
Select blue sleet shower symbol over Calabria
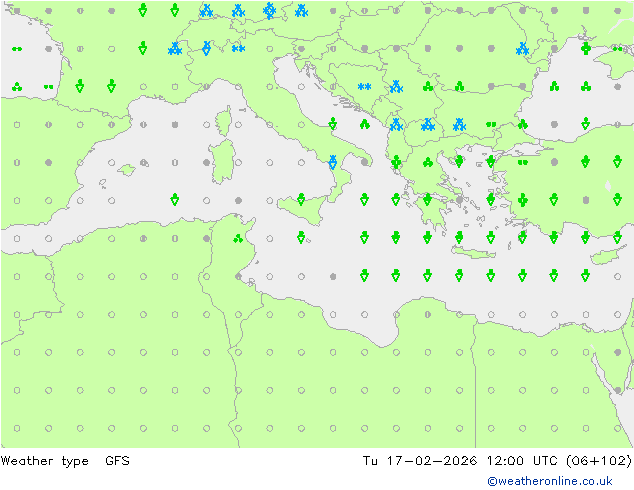click(x=332, y=162)
